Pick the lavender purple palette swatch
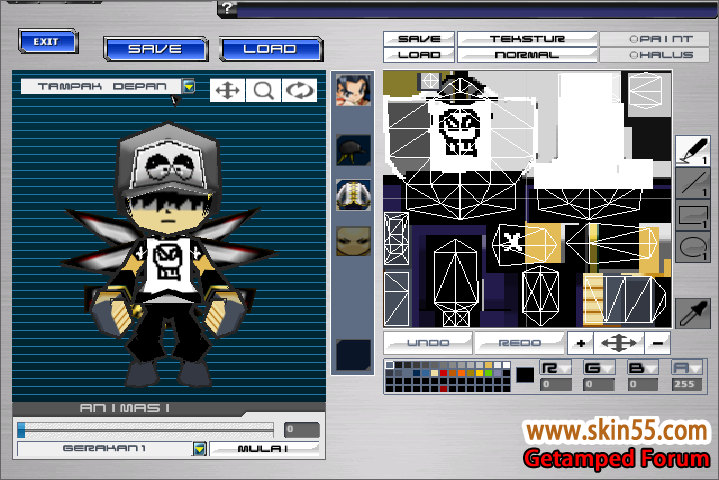 (498, 373)
